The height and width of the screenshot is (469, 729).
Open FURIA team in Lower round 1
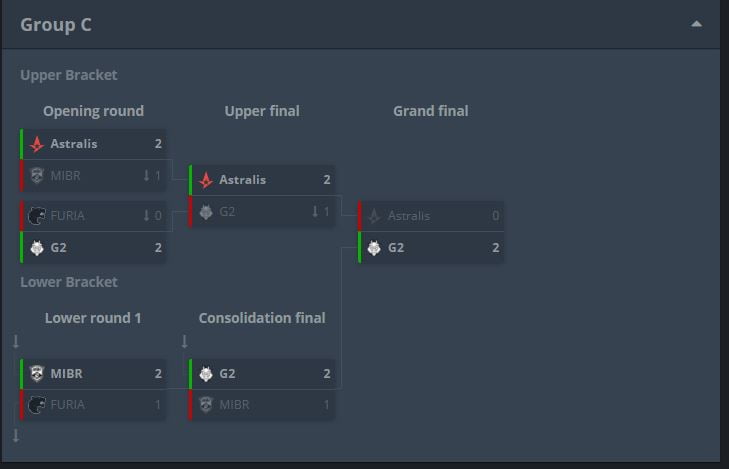pos(68,405)
